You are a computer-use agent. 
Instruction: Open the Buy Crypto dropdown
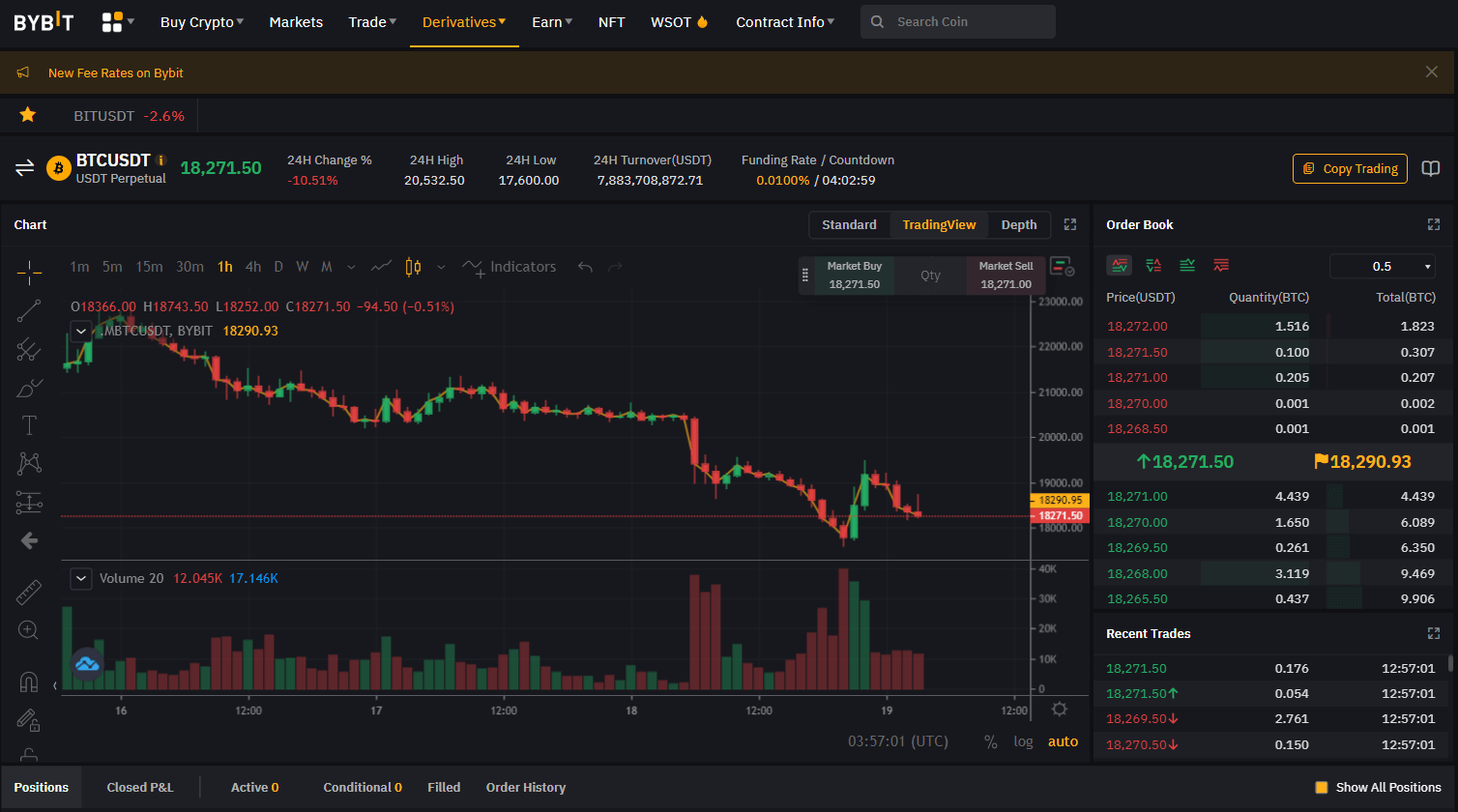pyautogui.click(x=202, y=21)
